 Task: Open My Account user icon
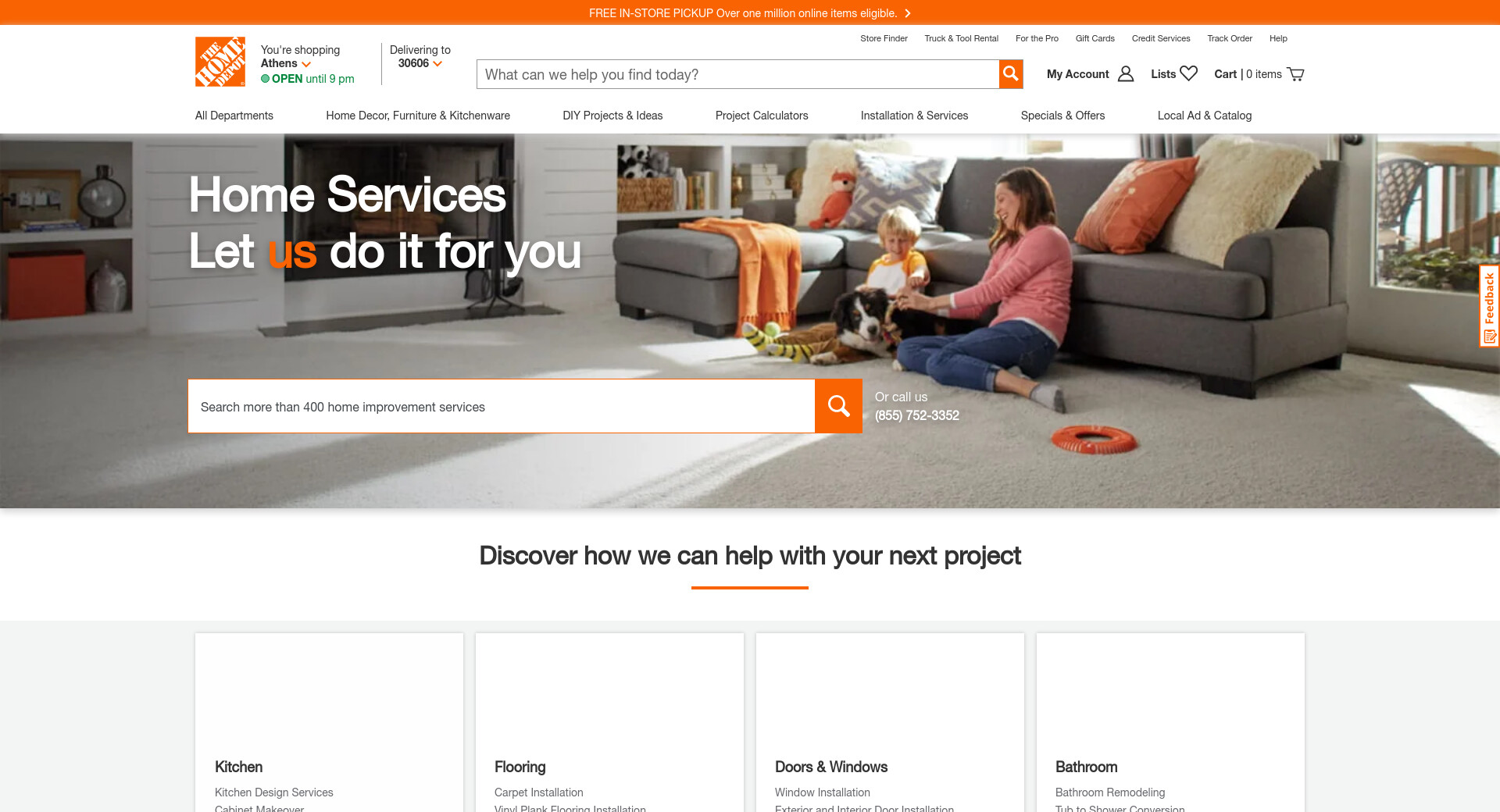pyautogui.click(x=1126, y=73)
